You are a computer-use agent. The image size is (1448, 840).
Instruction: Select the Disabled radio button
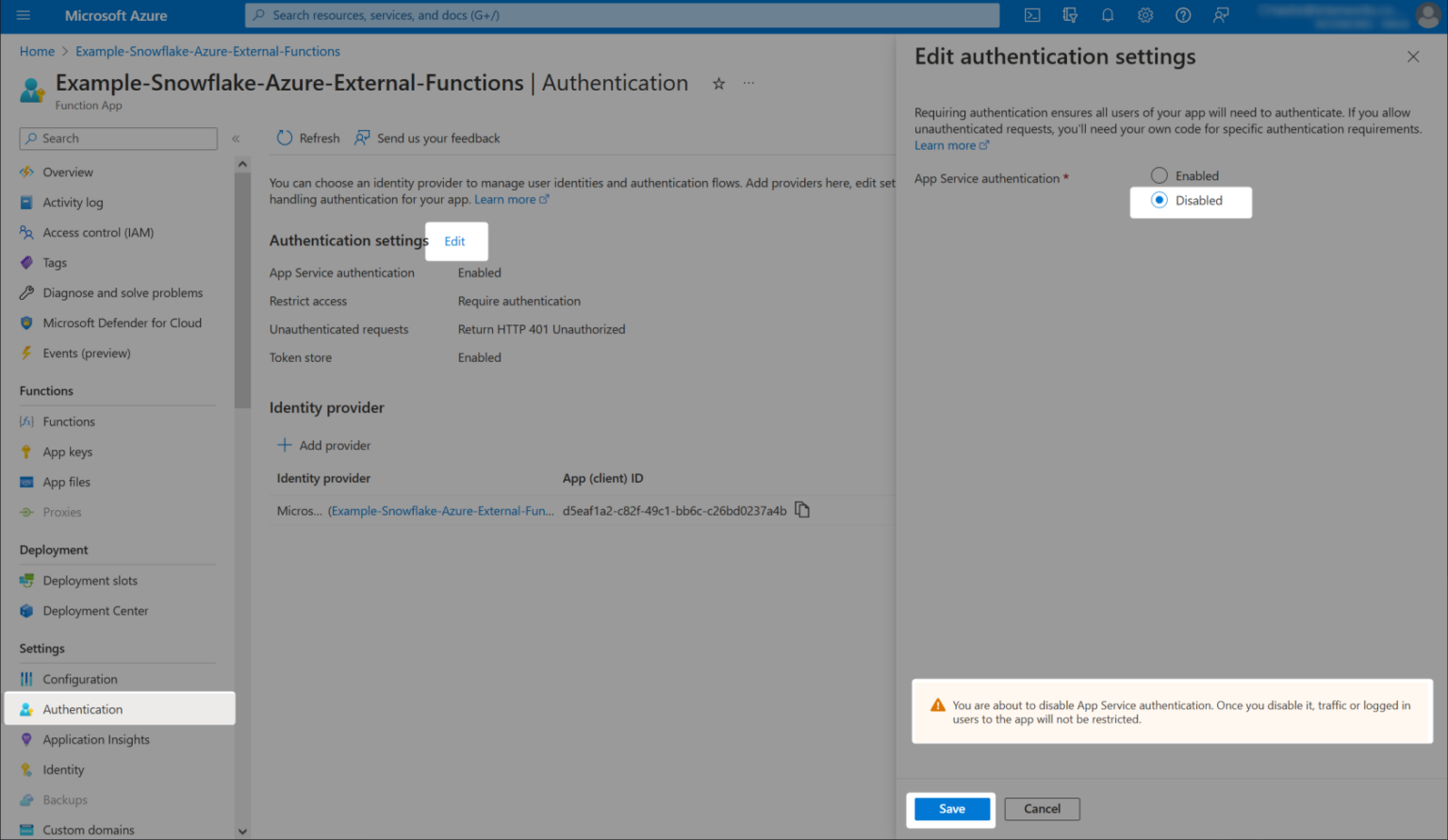click(x=1157, y=201)
